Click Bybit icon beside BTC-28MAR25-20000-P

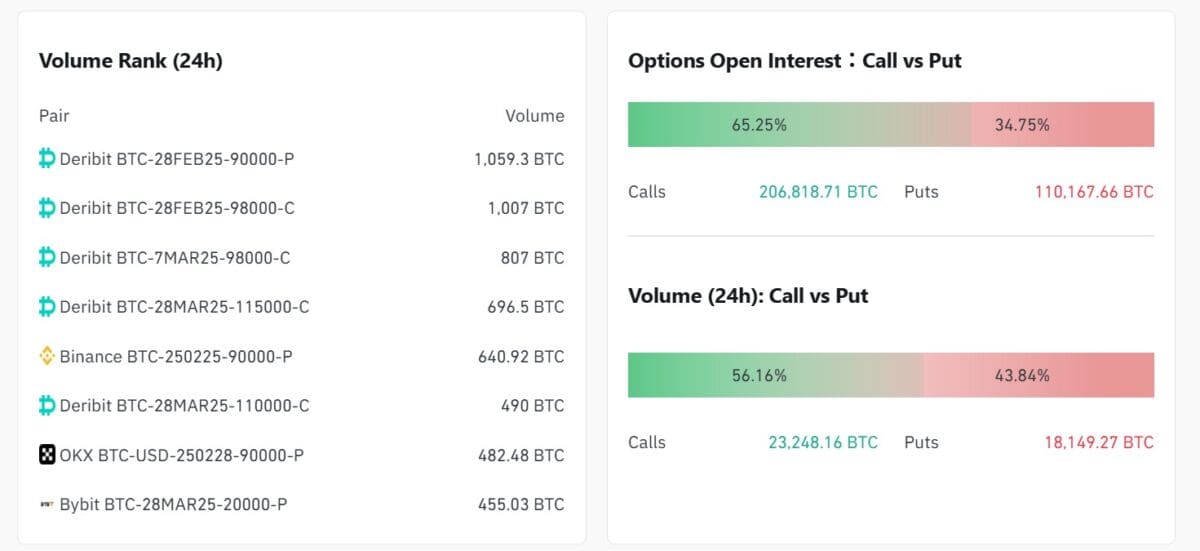coord(47,505)
